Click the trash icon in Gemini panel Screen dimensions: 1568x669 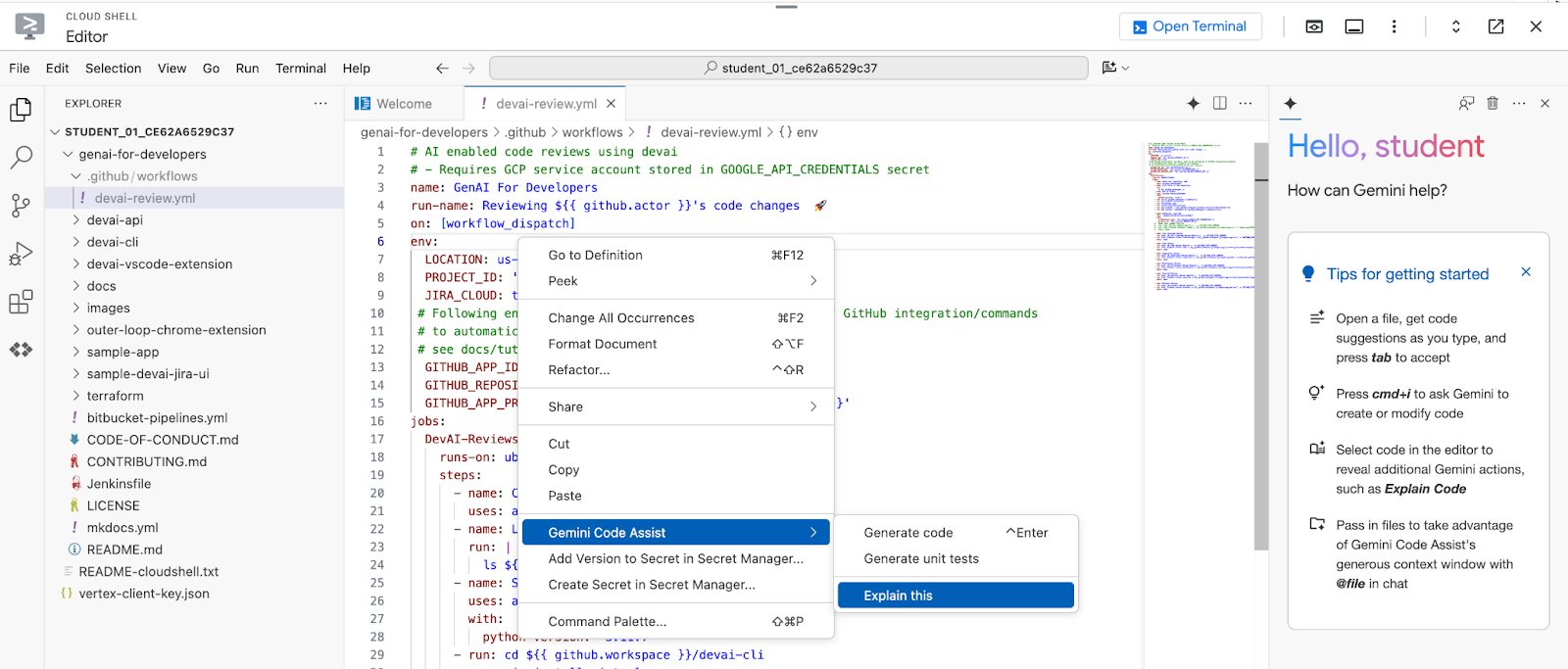[1493, 104]
